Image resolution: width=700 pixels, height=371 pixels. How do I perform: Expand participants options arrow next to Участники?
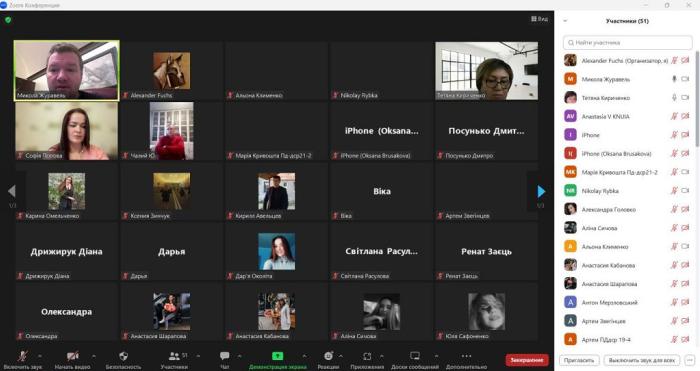(198, 356)
